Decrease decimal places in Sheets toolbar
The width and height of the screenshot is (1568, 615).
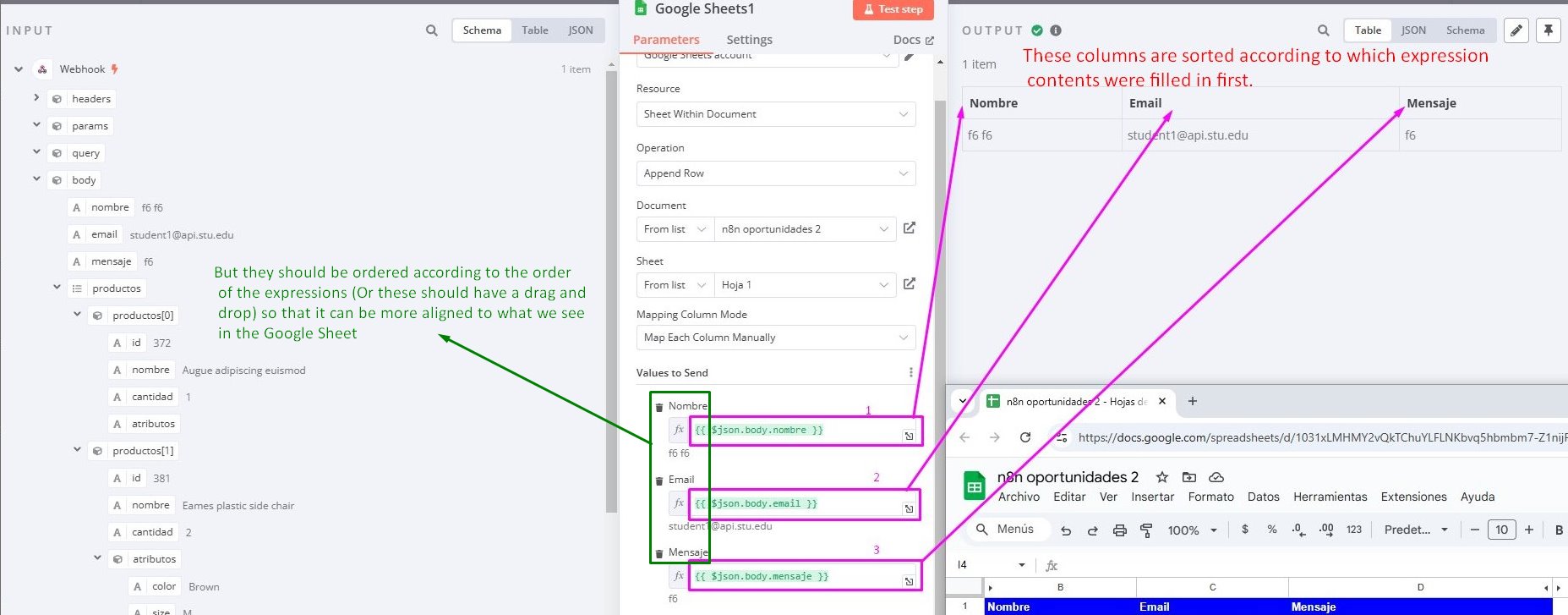coord(1298,530)
